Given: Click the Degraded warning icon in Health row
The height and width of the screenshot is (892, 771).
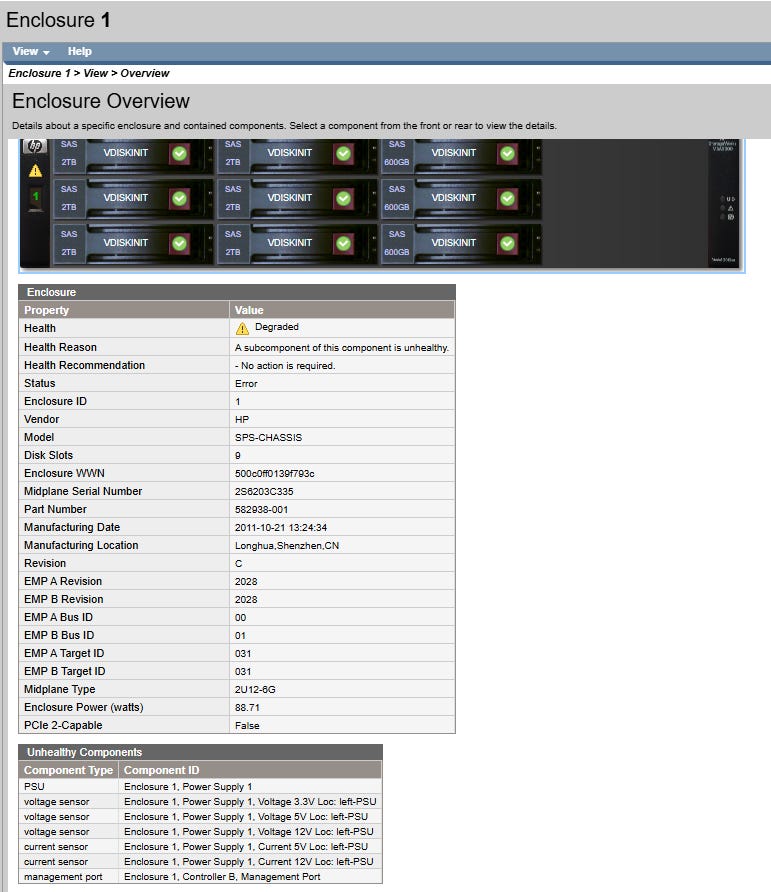Looking at the screenshot, I should [x=242, y=328].
